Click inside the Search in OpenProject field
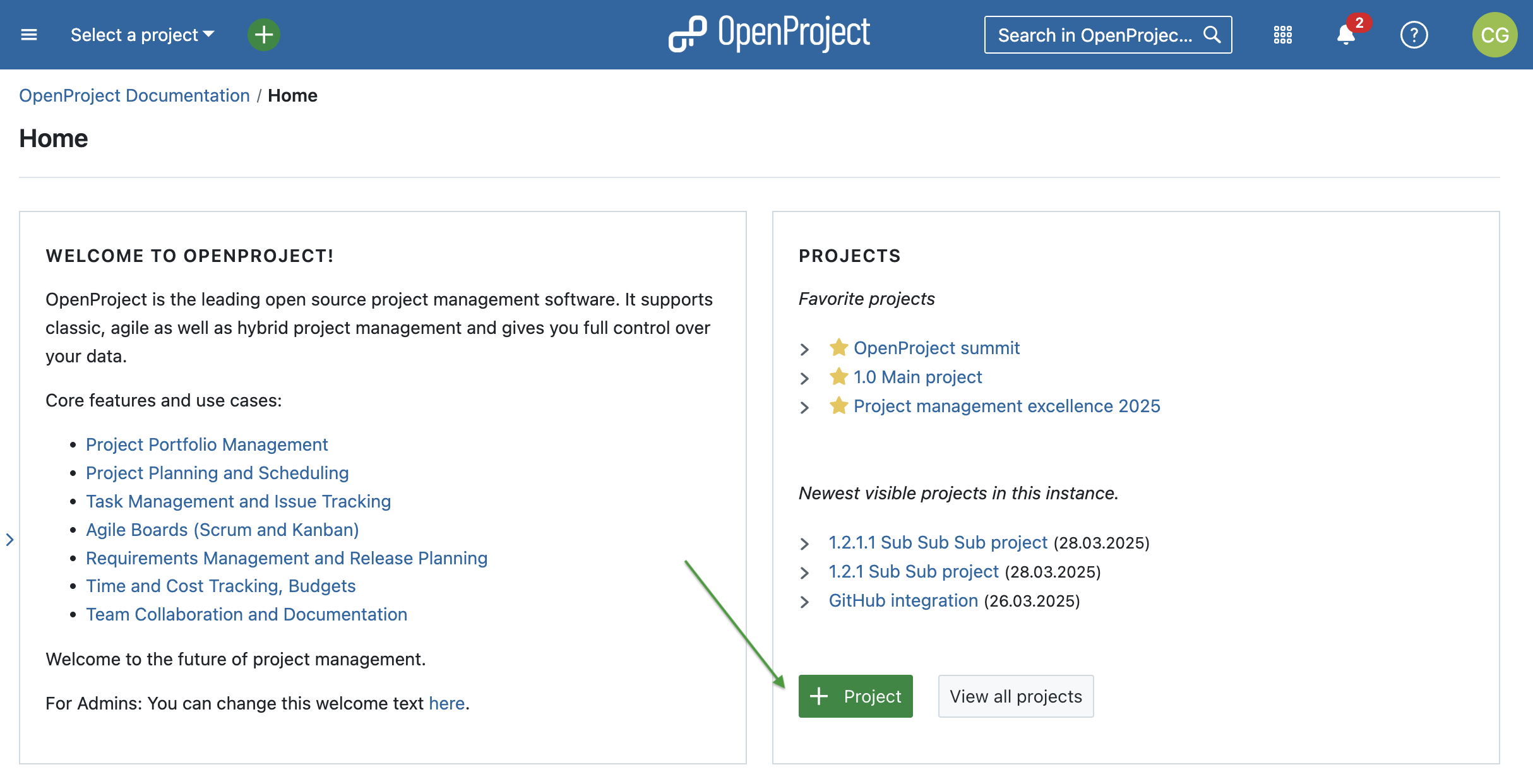 coord(1086,35)
